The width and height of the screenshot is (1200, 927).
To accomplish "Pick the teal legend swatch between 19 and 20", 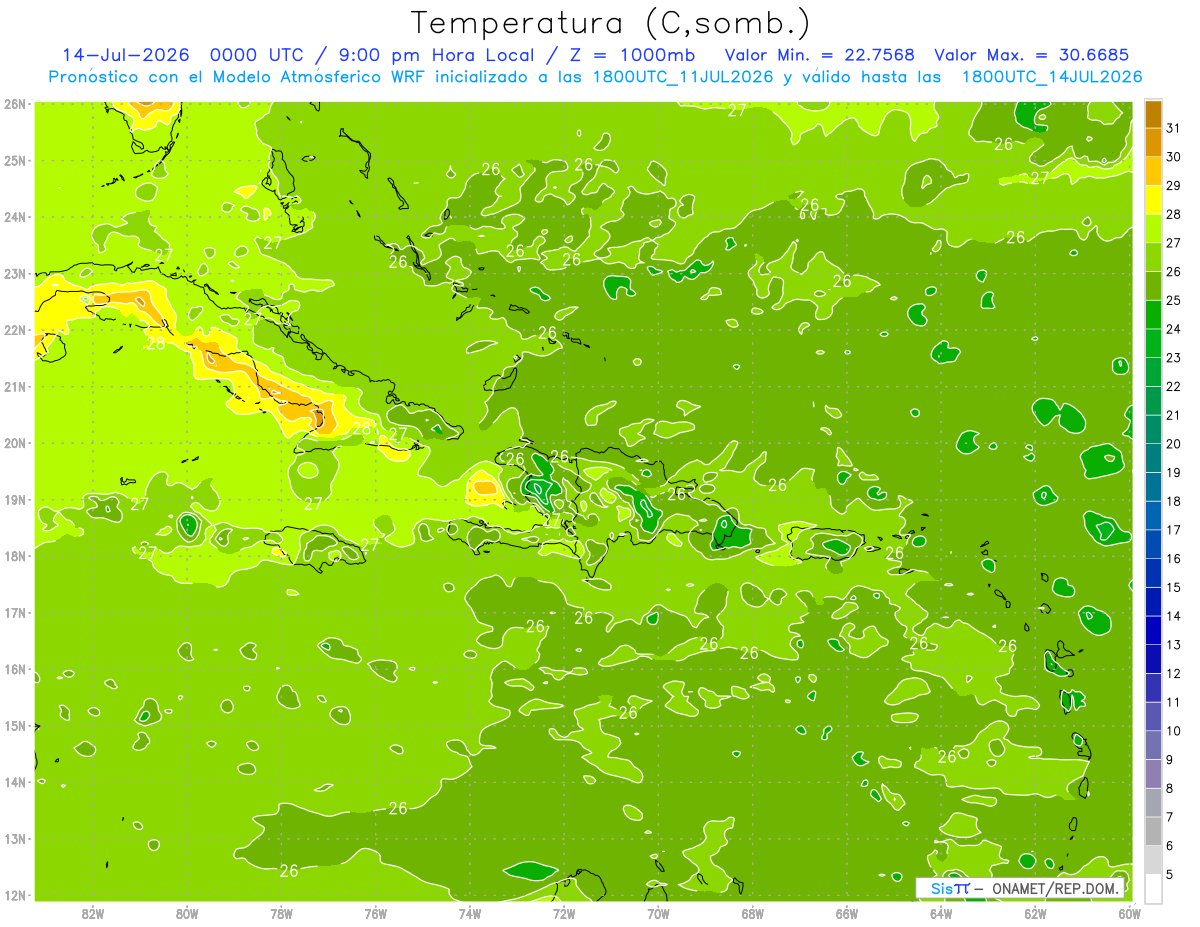I will 1153,457.
